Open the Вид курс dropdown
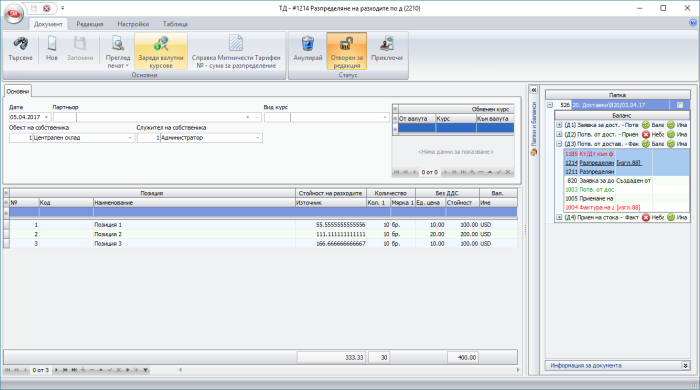700x390 pixels. [x=385, y=117]
